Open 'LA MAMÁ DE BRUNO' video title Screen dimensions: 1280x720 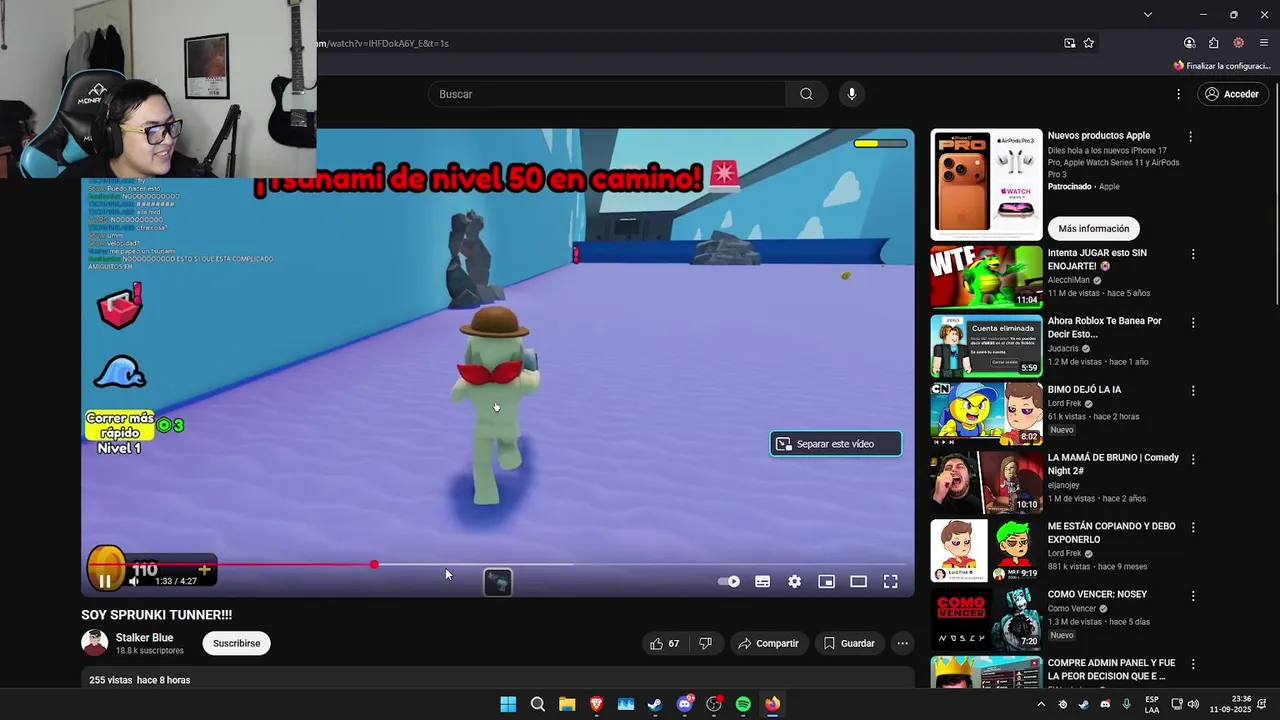1113,464
